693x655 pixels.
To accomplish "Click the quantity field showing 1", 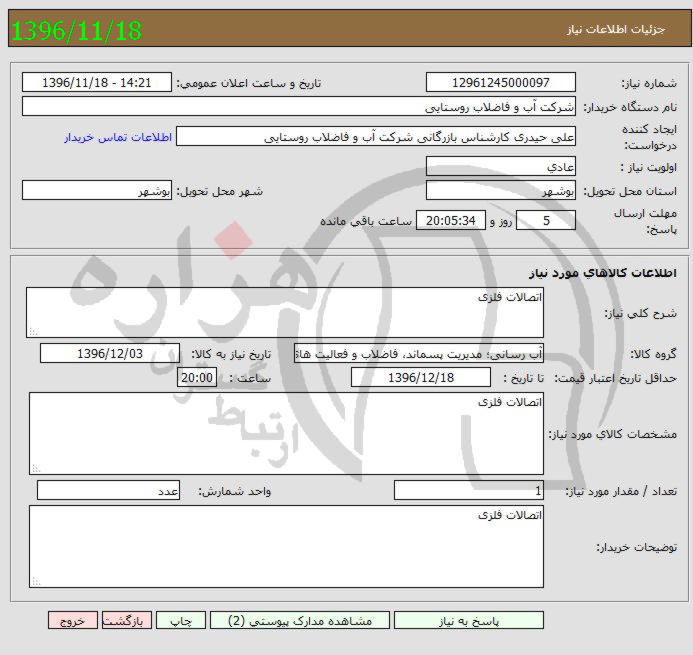I will 469,491.
